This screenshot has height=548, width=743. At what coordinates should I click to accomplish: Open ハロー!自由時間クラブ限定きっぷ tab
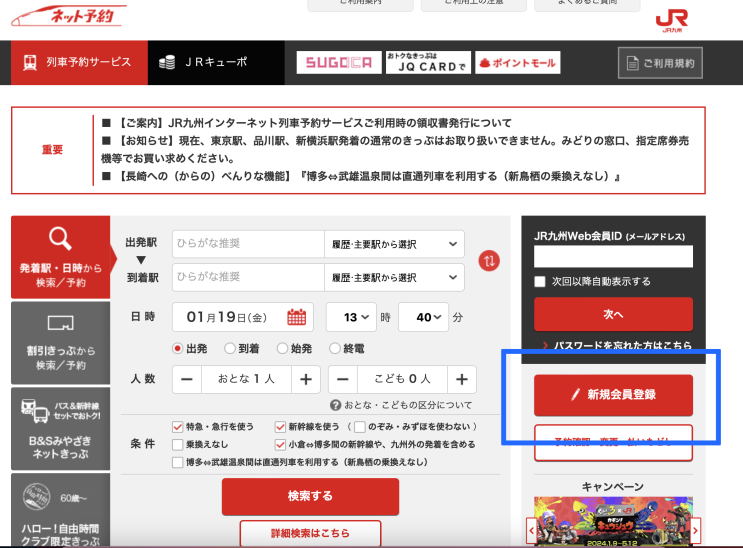coord(61,510)
